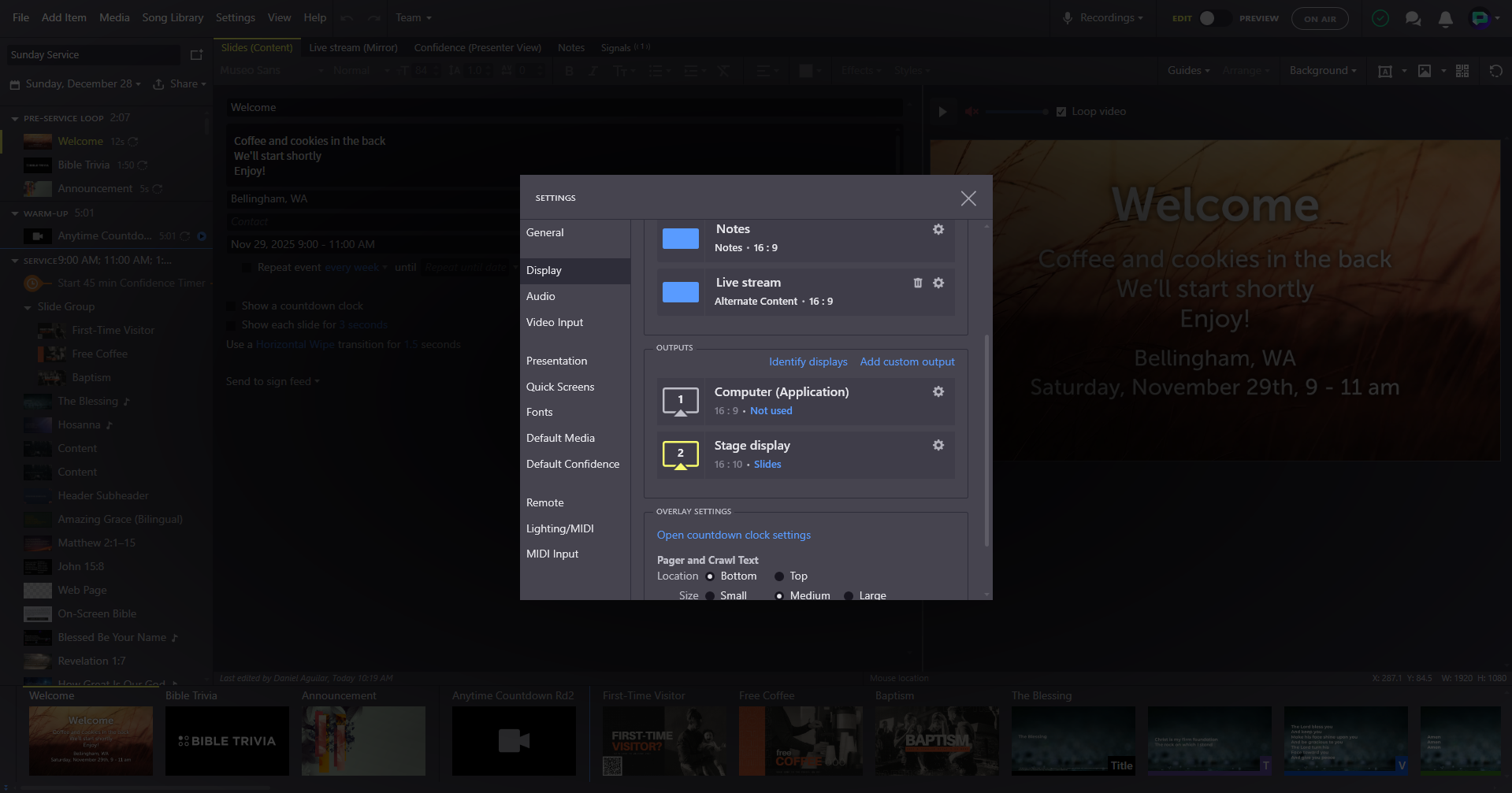Select Large size radio button
This screenshot has width=1512, height=793.
[x=849, y=595]
